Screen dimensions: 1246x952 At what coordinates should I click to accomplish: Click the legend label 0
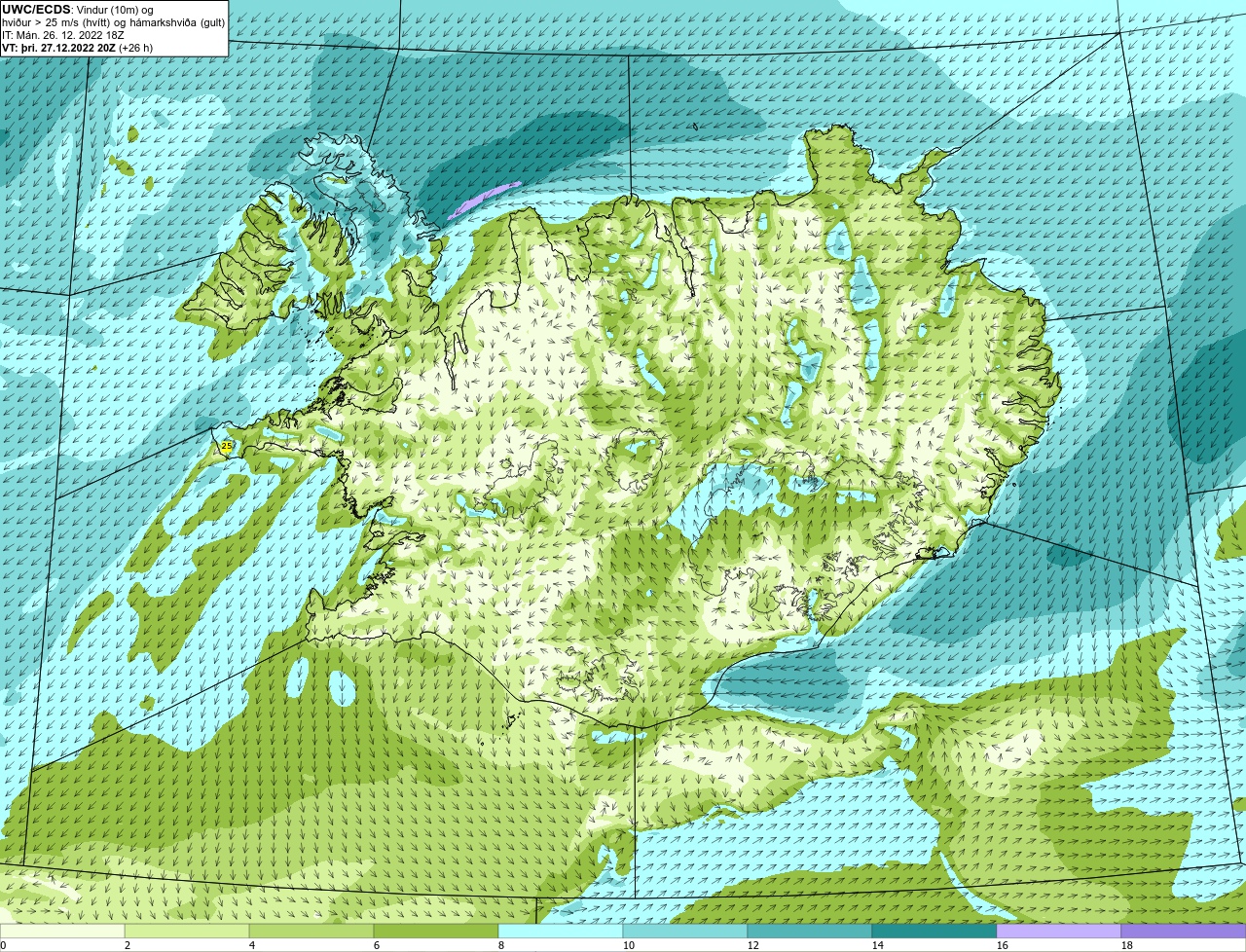point(3,945)
